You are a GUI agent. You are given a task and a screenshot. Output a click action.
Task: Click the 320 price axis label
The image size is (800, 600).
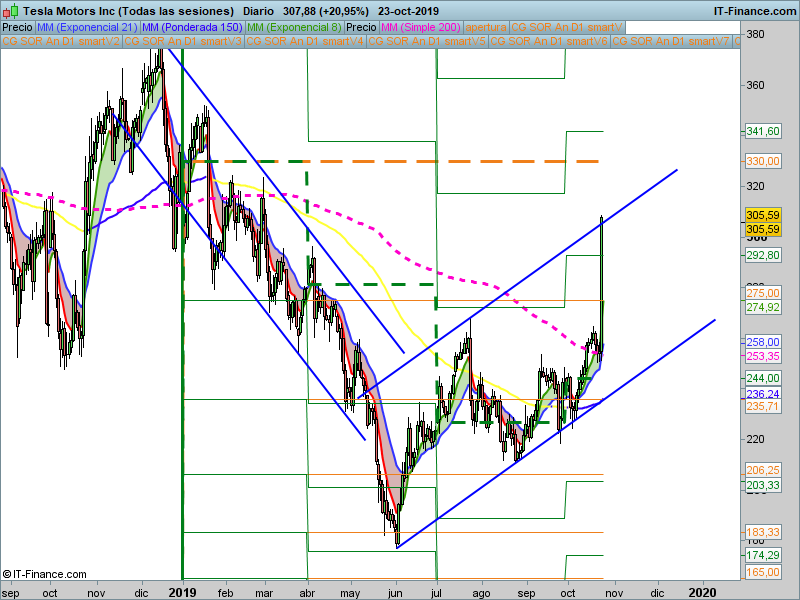click(755, 186)
